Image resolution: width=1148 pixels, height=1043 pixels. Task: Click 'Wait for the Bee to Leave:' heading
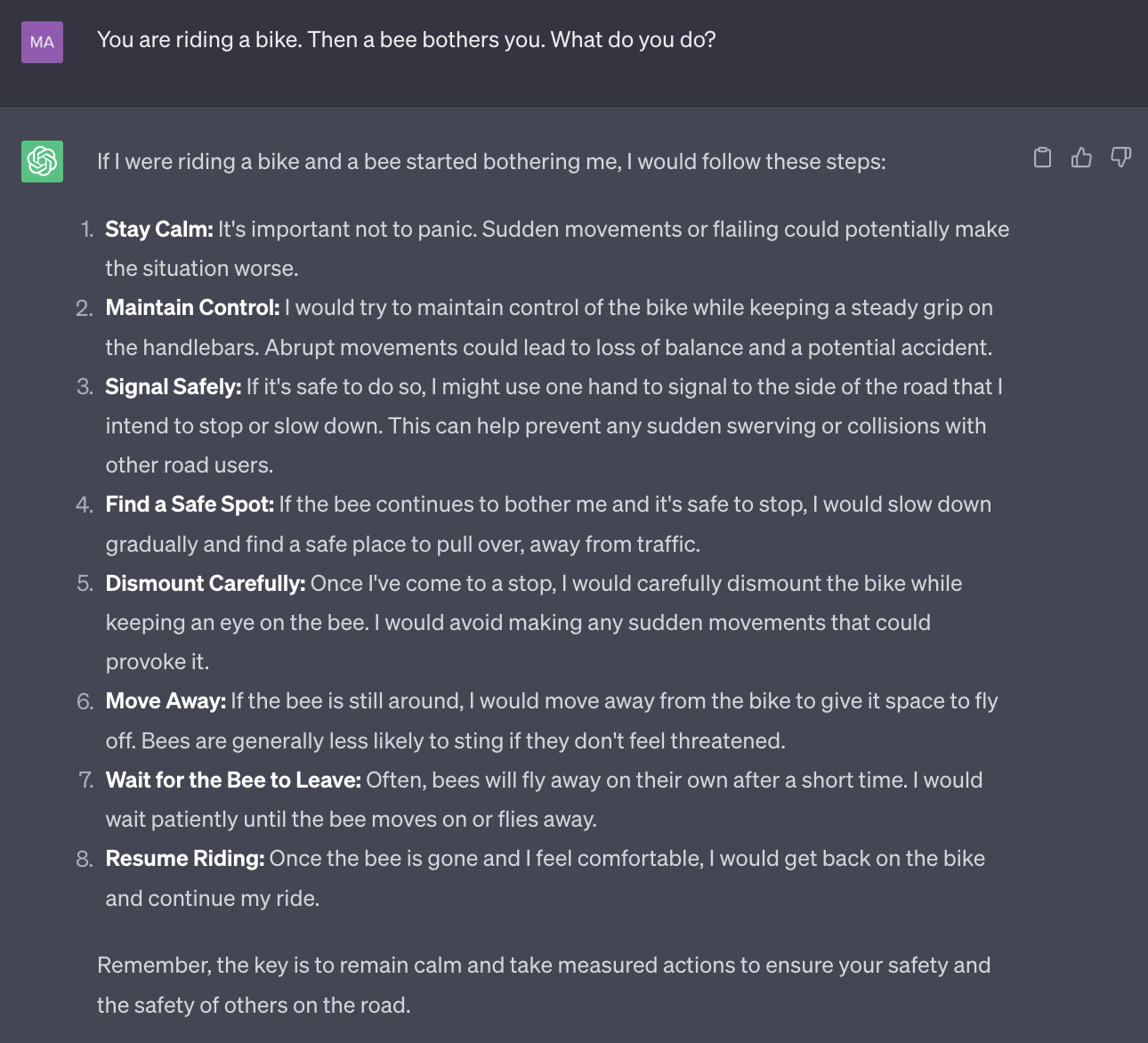(x=233, y=780)
